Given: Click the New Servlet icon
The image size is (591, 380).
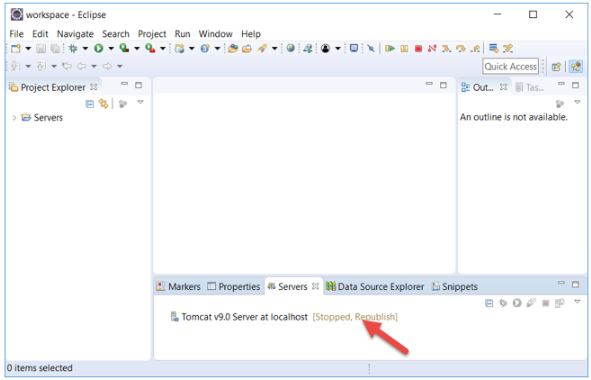Looking at the screenshot, I should (x=205, y=48).
